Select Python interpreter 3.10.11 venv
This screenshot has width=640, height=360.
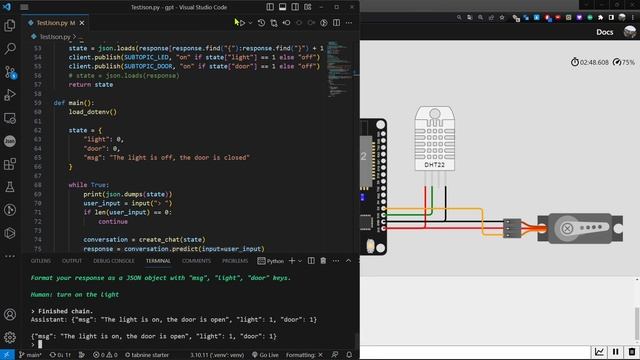point(217,355)
